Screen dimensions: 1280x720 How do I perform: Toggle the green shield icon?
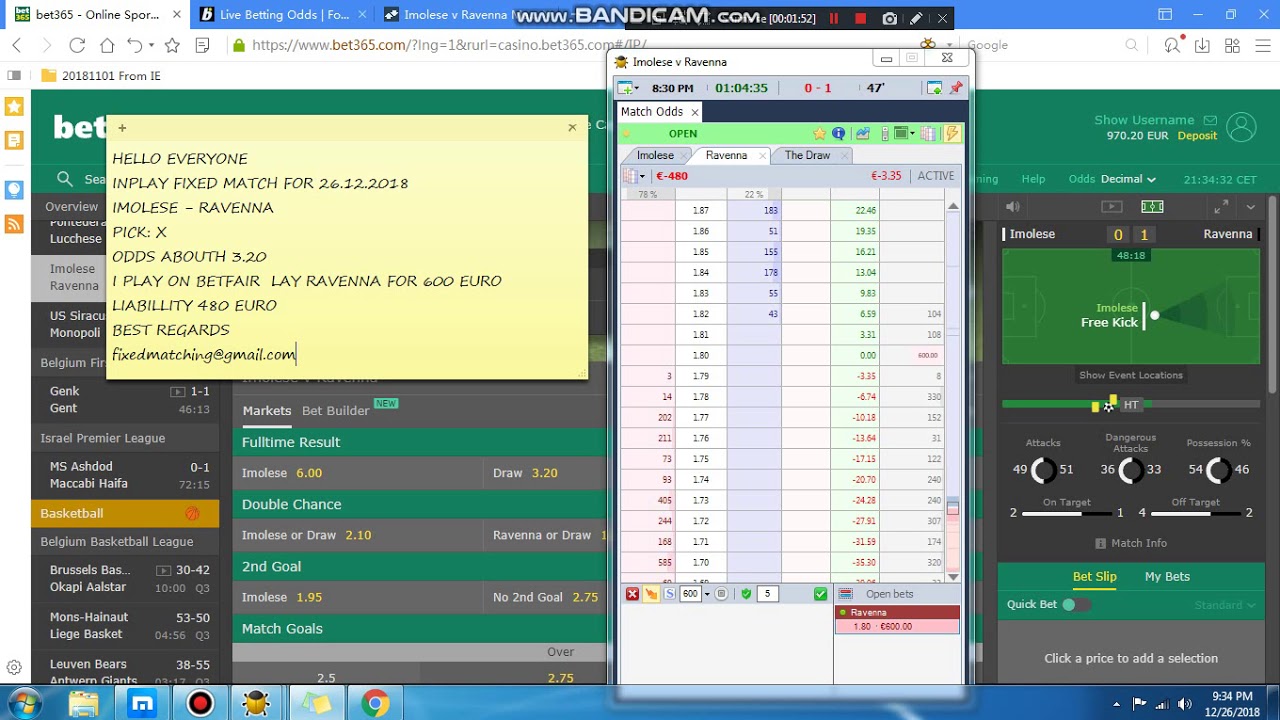pos(745,594)
